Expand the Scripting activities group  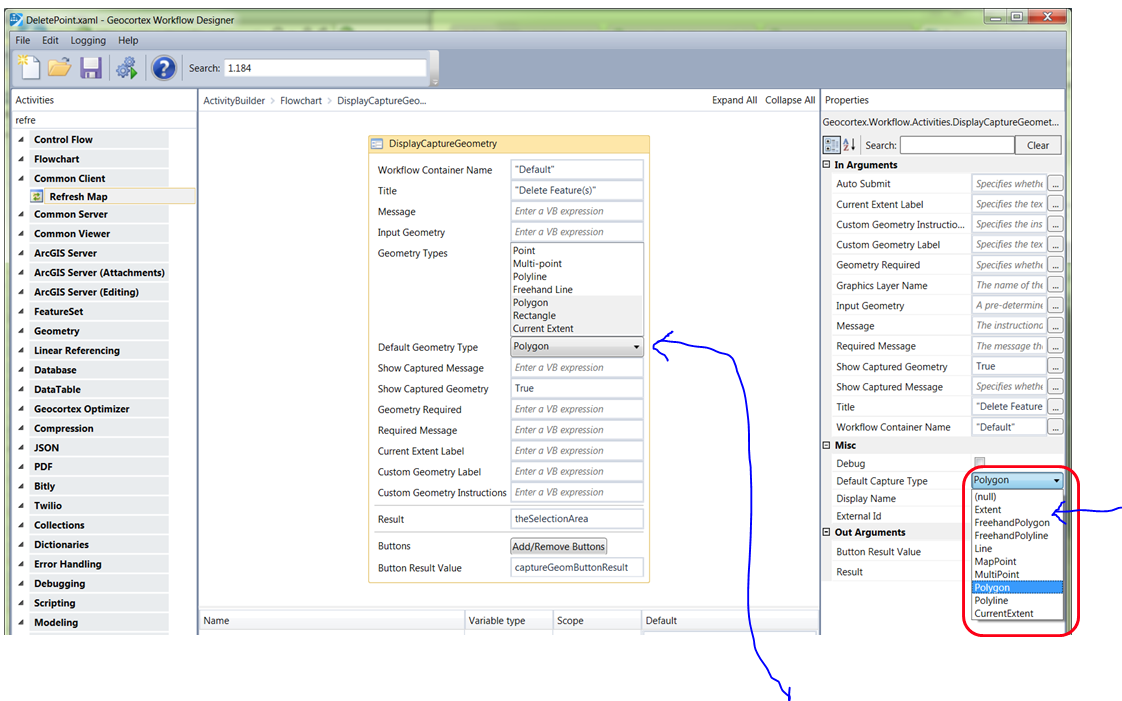pos(21,603)
